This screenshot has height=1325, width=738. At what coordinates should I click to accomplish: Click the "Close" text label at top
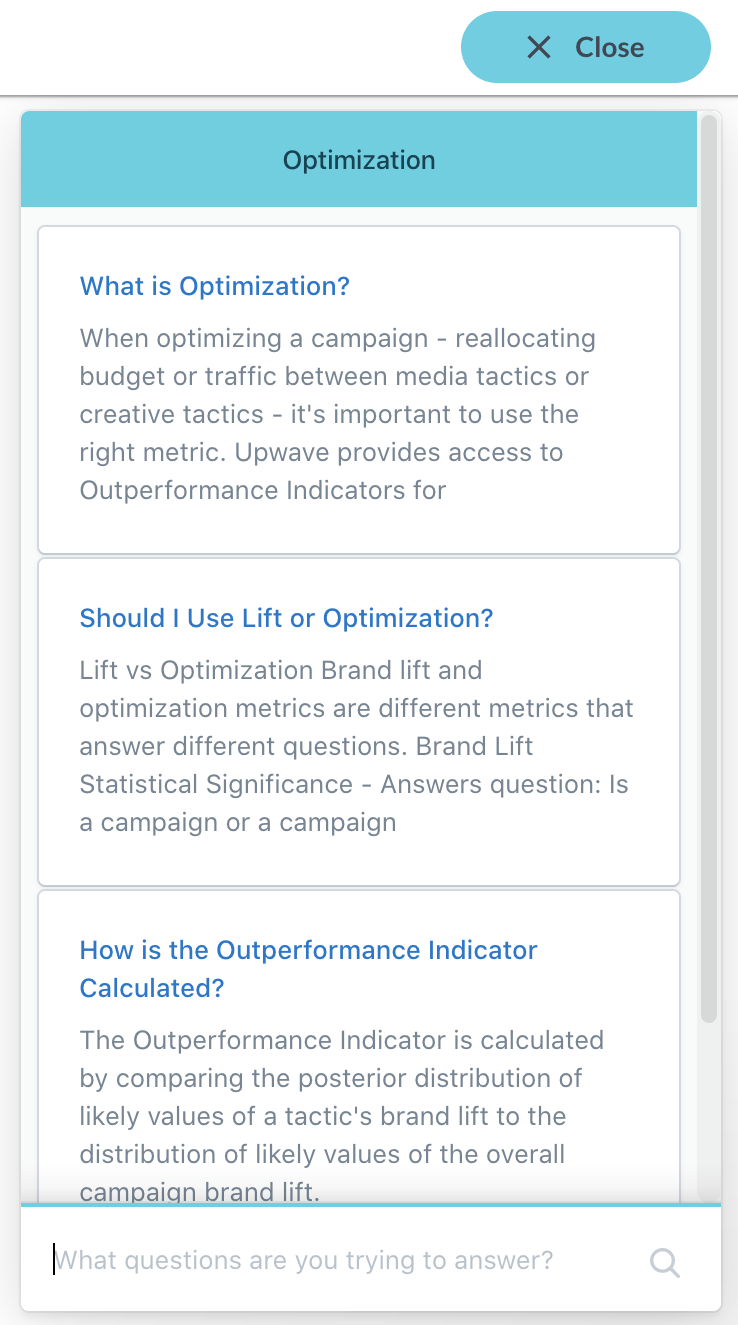610,47
